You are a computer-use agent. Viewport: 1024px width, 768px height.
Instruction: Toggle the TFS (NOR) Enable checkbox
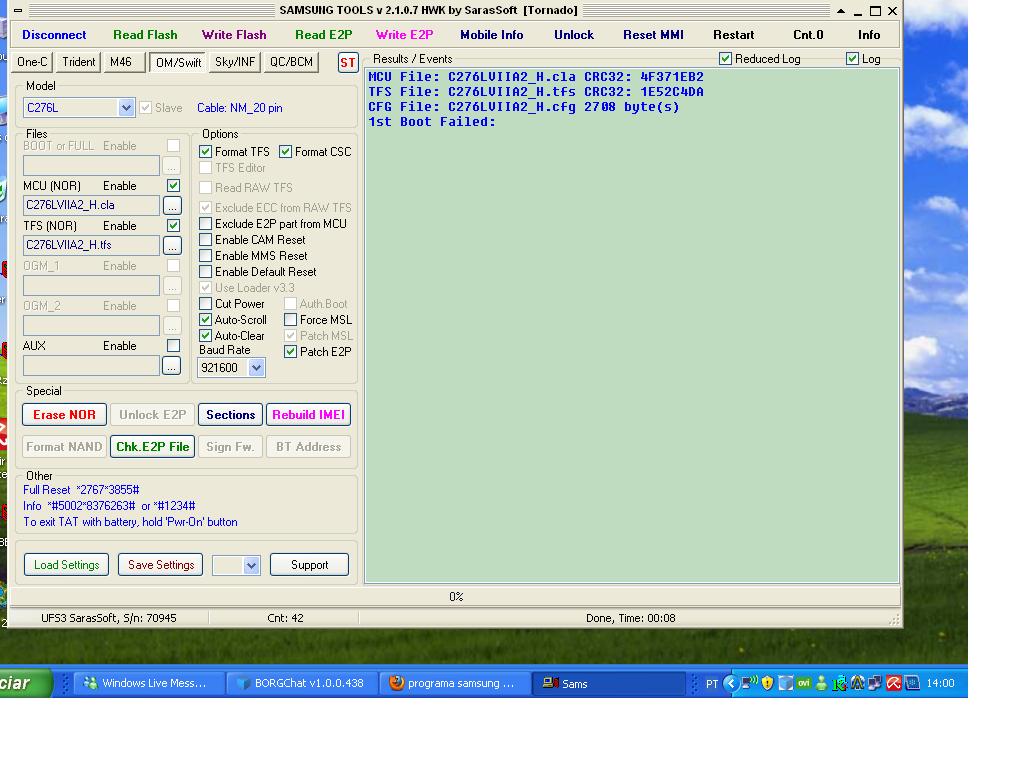(173, 226)
